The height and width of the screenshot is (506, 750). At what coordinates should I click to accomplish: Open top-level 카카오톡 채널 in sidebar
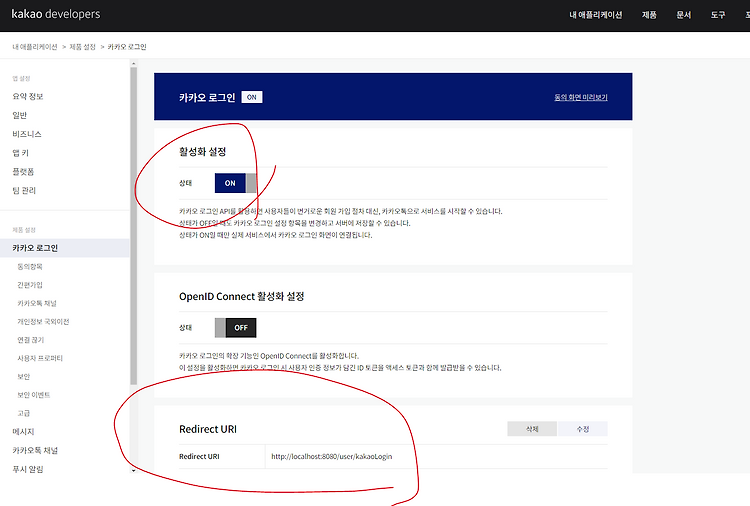tap(35, 451)
